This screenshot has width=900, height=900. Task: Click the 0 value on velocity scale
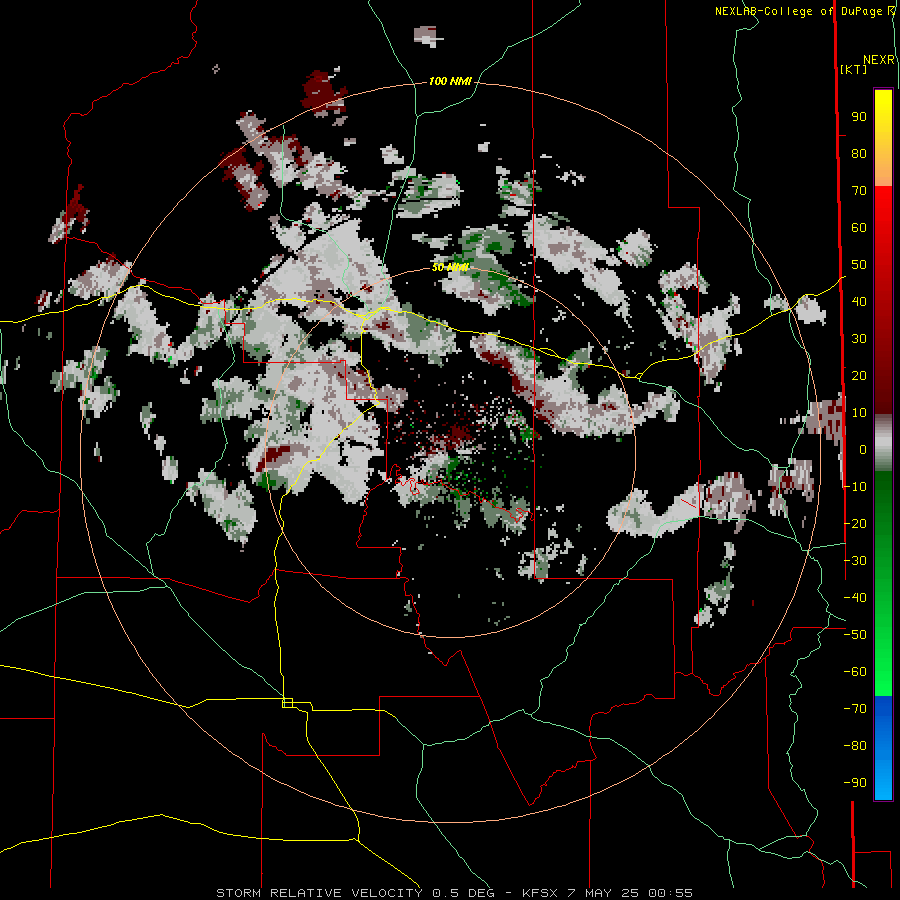click(x=863, y=450)
